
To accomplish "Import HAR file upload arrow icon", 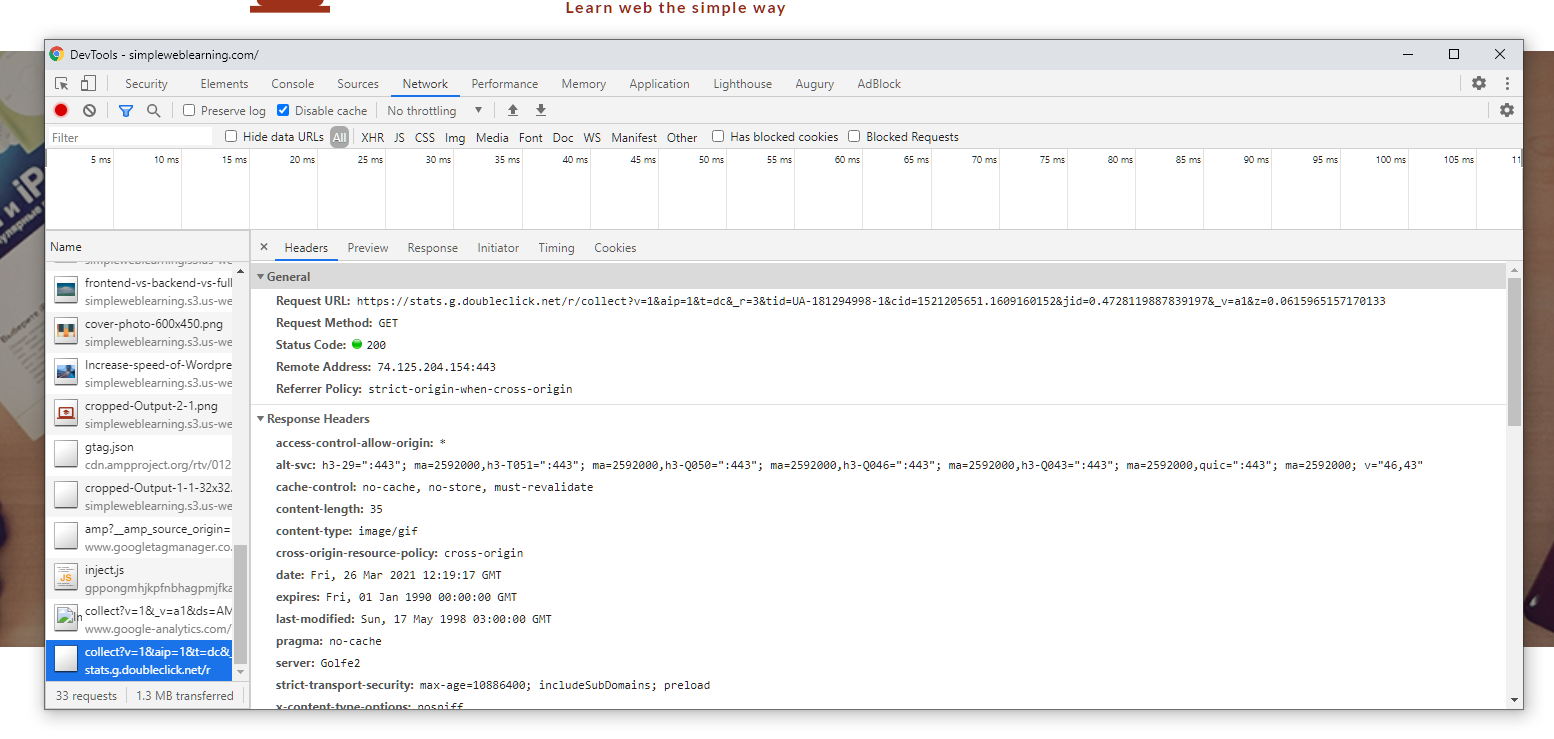I will [x=513, y=111].
